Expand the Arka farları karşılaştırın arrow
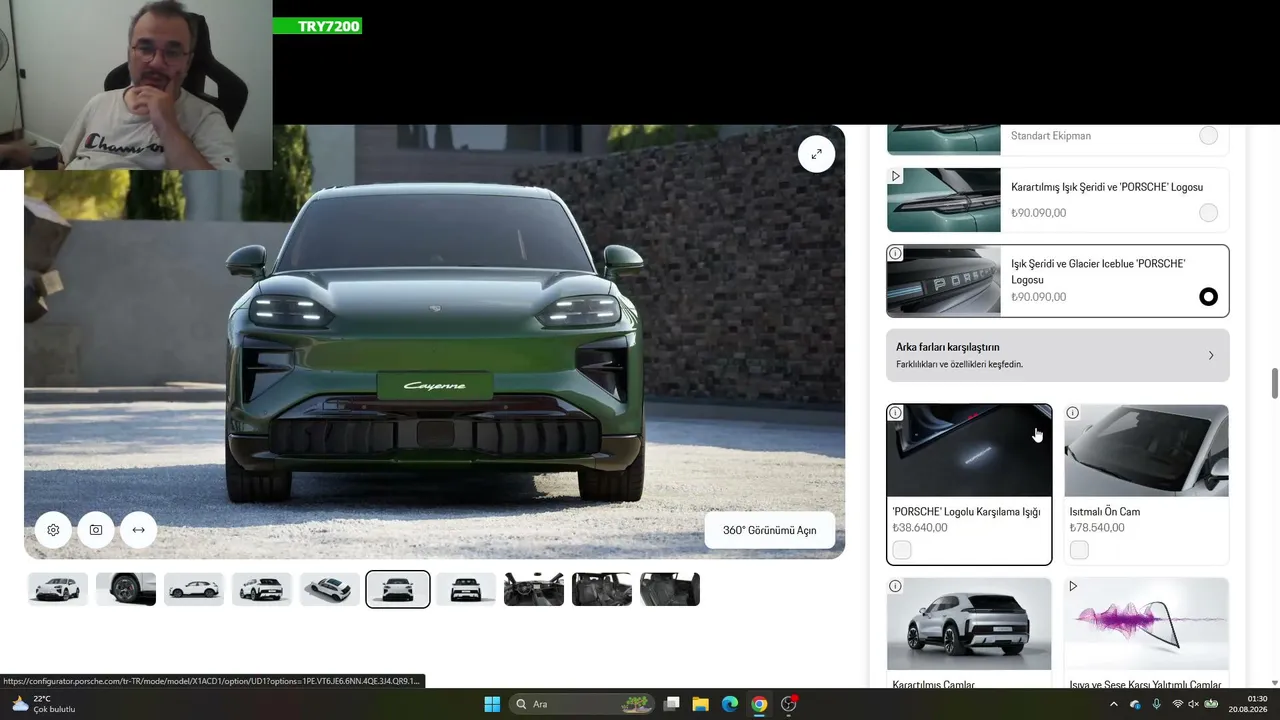 click(1211, 355)
